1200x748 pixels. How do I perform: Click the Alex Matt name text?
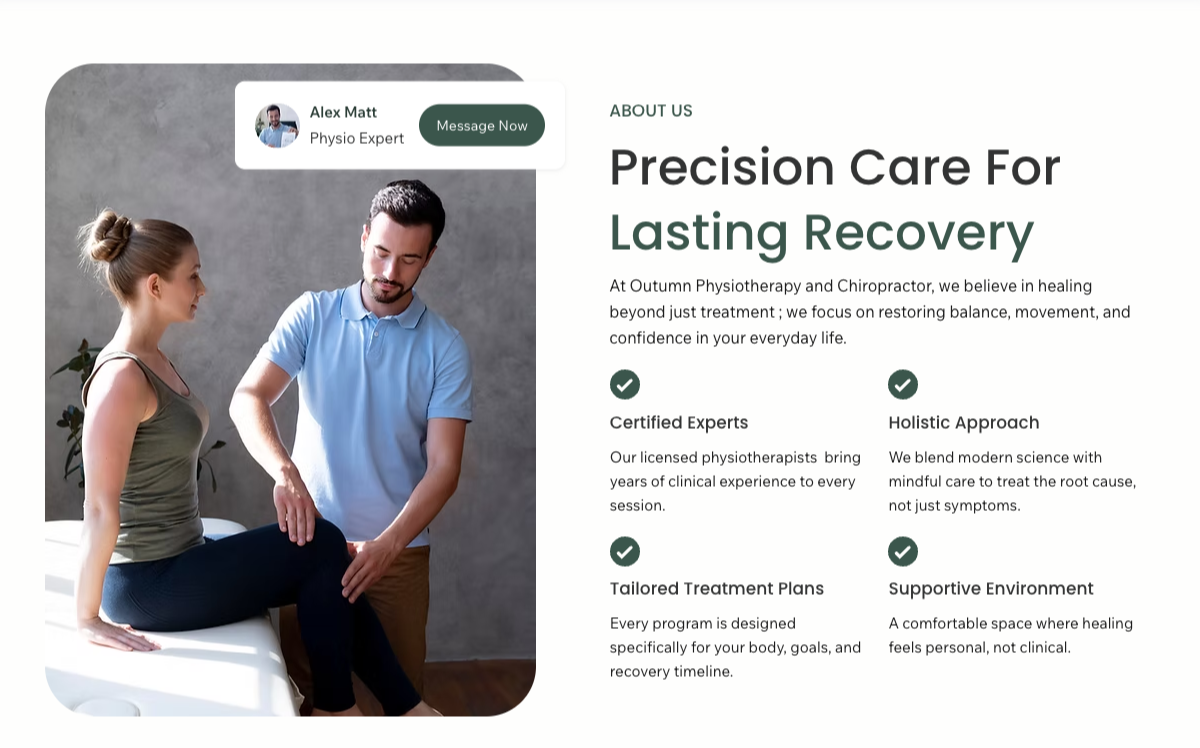point(343,112)
